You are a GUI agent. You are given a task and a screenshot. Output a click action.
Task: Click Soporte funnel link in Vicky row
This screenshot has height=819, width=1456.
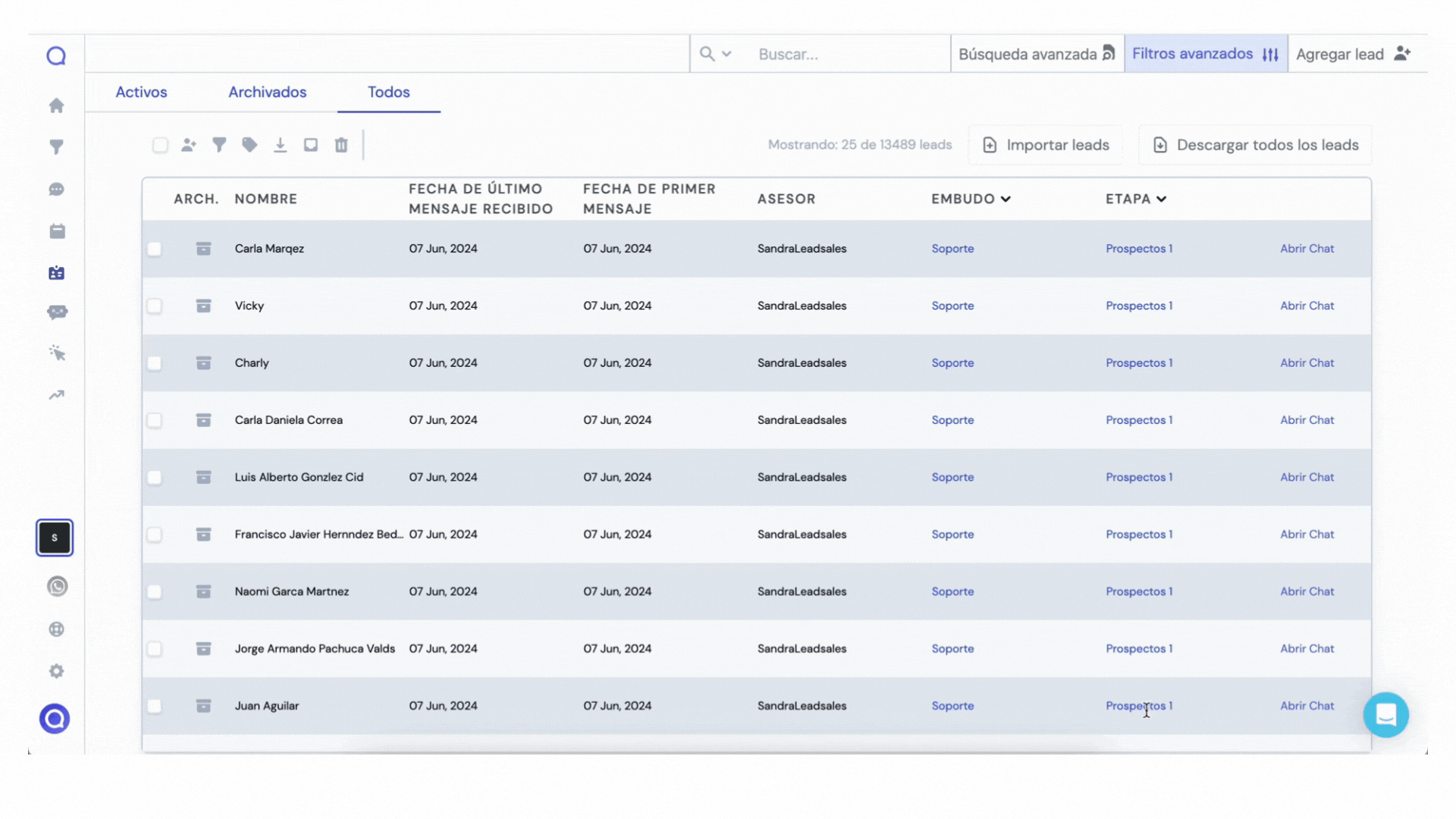(952, 306)
